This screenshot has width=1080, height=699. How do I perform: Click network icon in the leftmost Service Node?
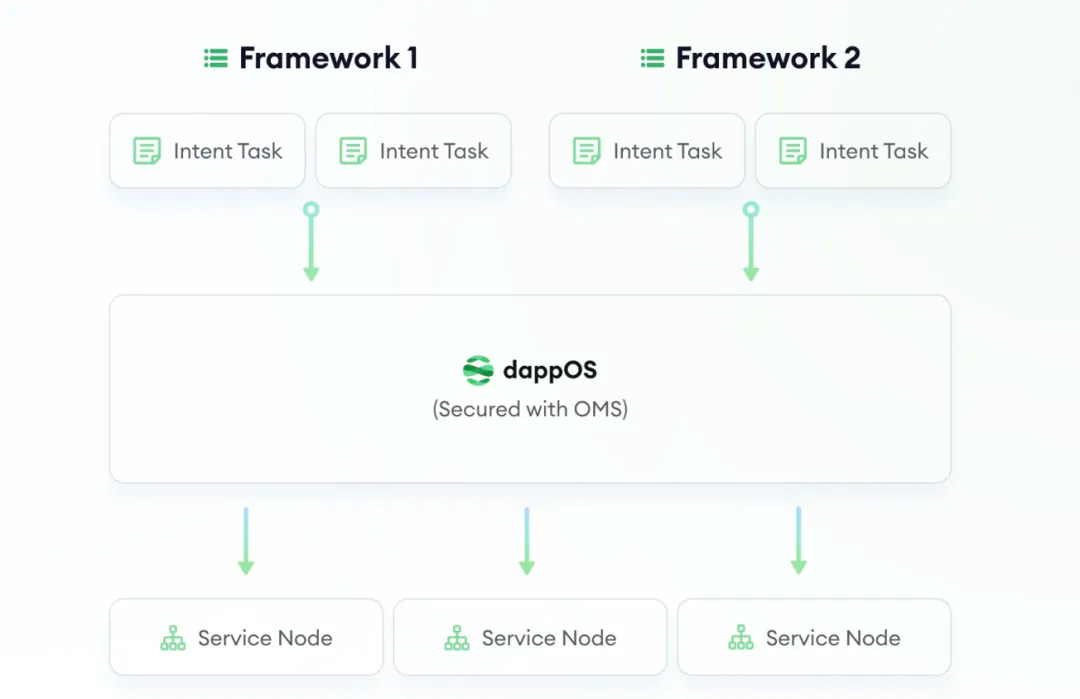click(x=173, y=638)
